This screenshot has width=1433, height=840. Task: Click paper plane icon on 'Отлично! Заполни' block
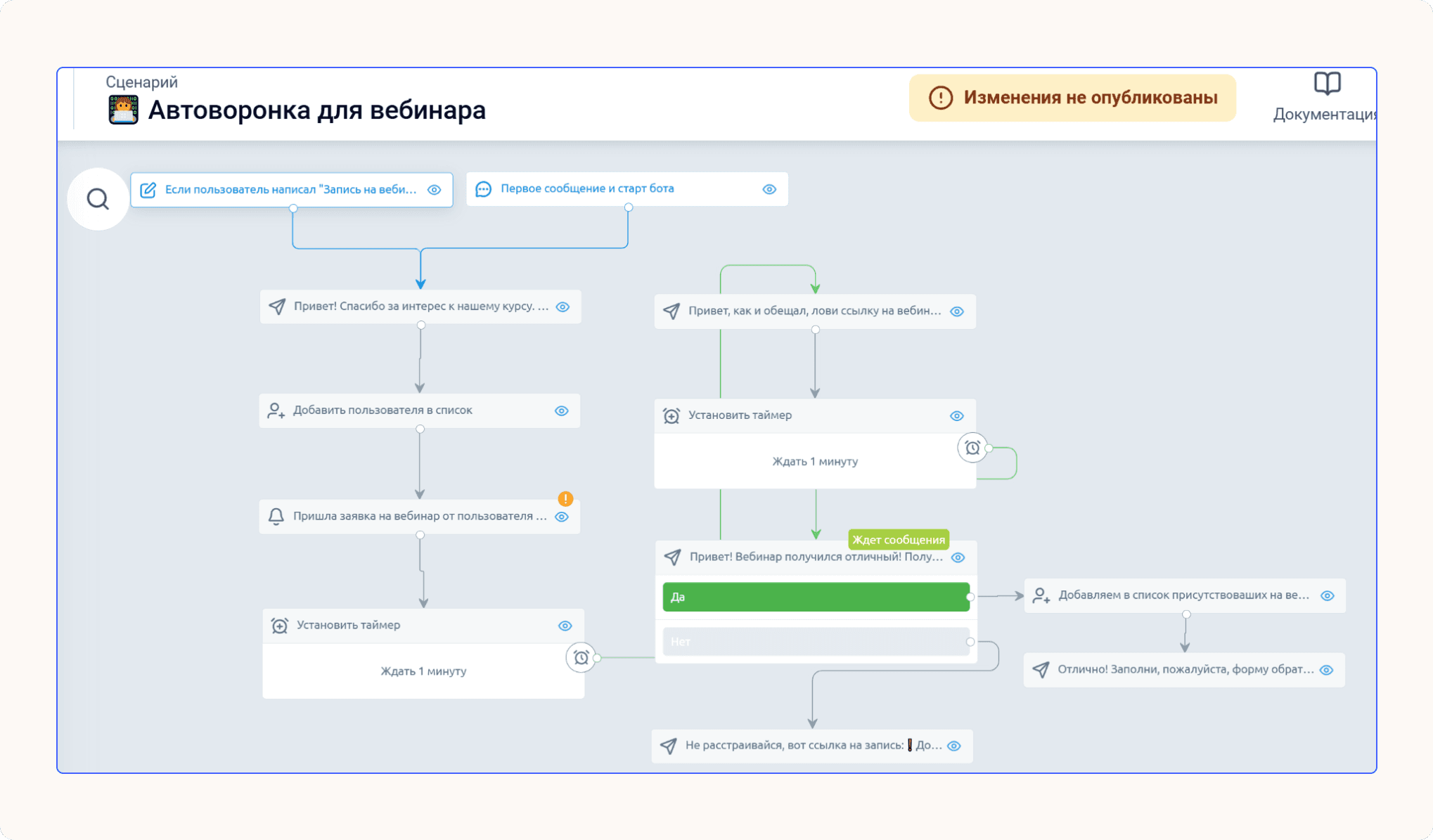pos(1041,670)
